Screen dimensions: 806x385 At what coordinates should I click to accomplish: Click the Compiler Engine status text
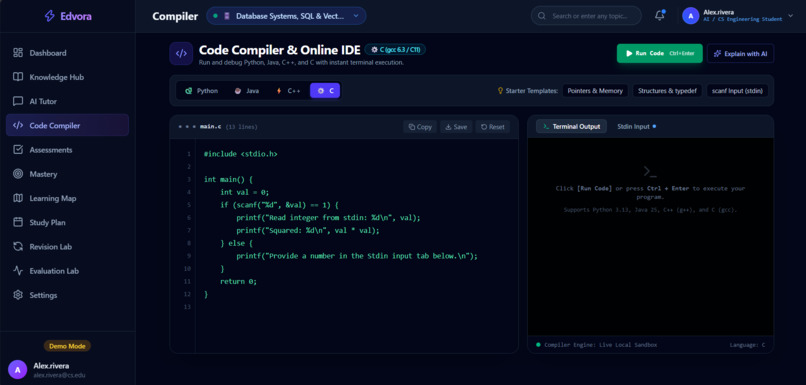point(600,345)
